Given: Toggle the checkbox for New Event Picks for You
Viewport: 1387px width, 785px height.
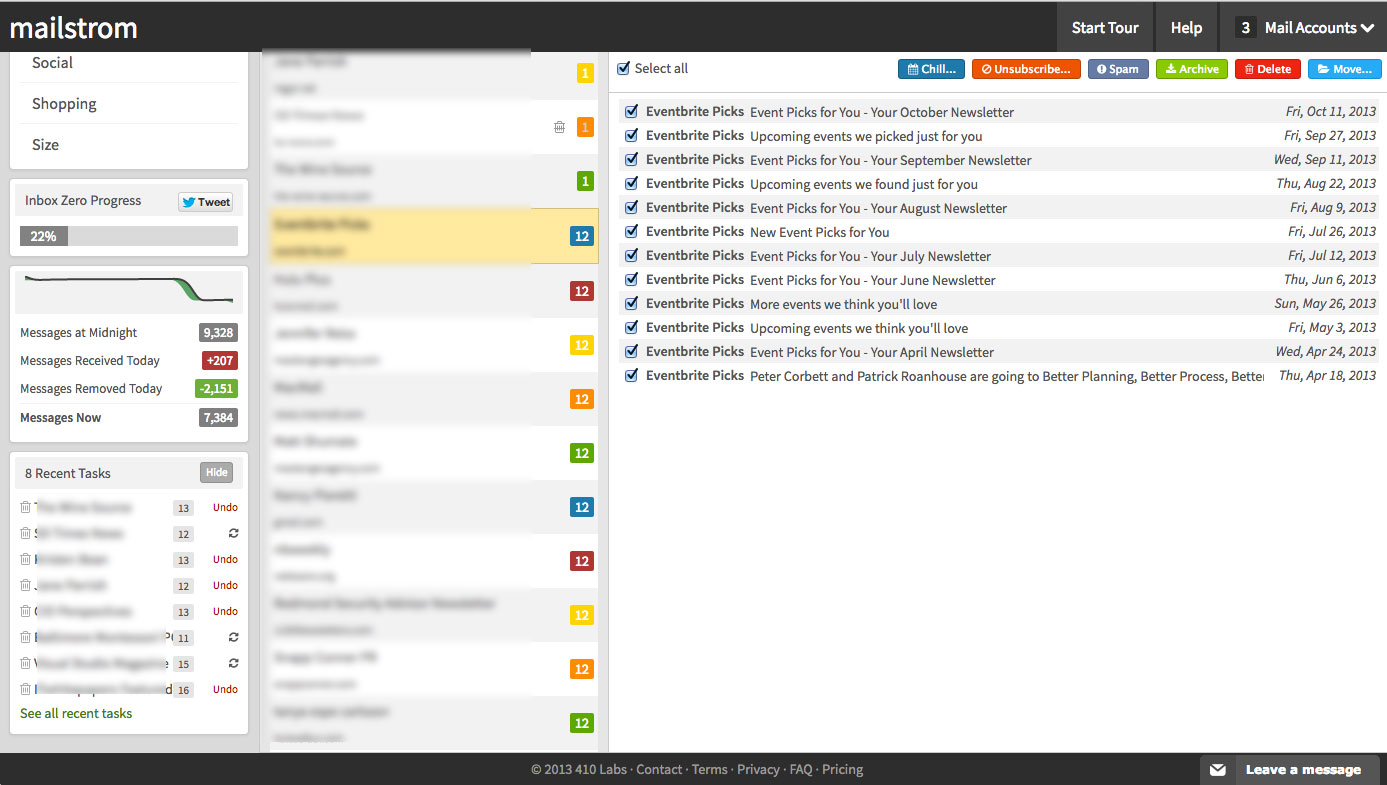Looking at the screenshot, I should 631,231.
